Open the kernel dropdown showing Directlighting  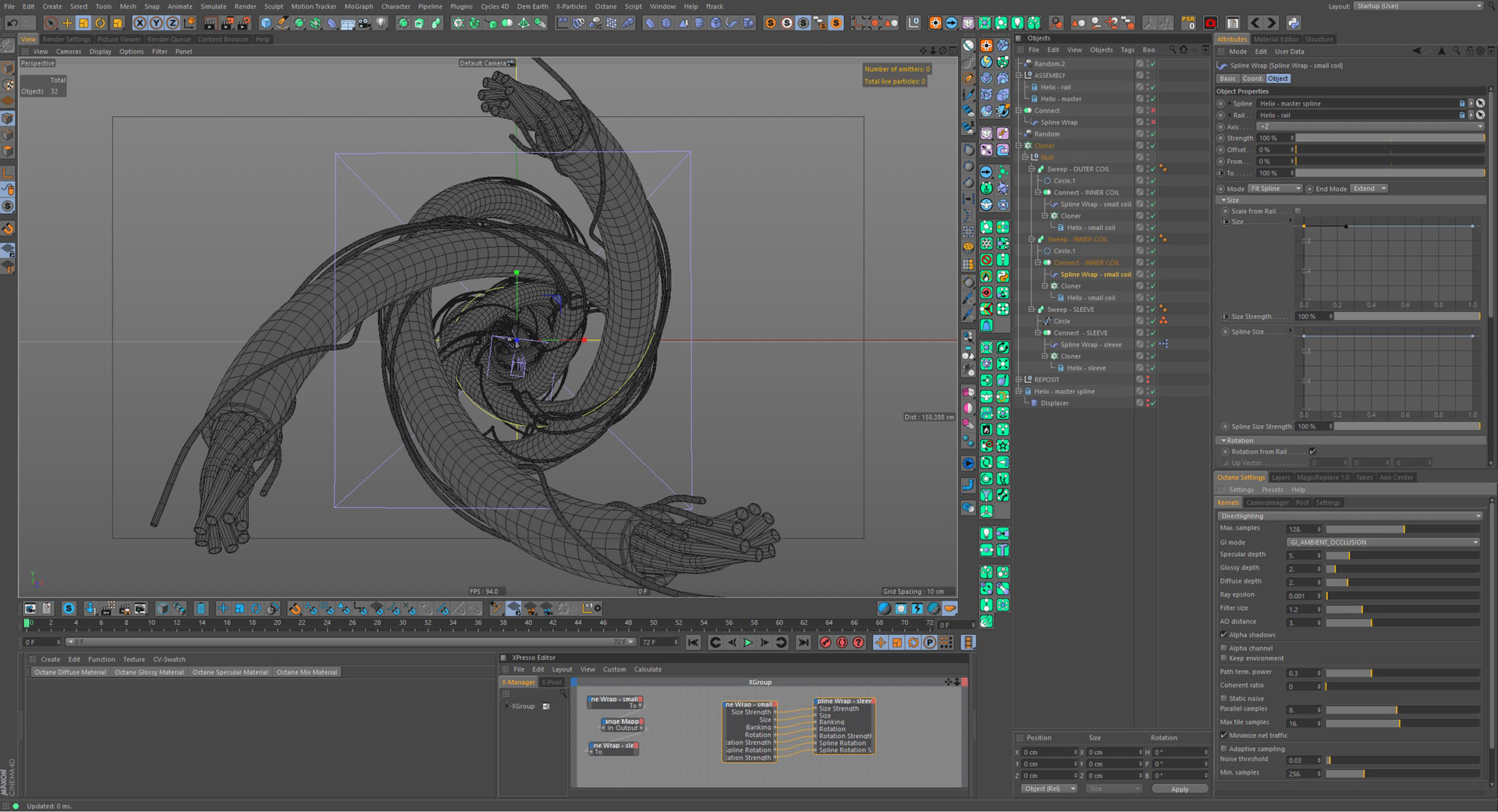(x=1350, y=516)
